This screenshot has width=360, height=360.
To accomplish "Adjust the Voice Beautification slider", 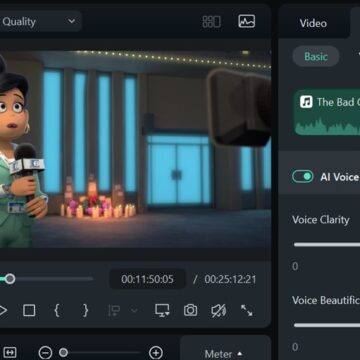I will [x=327, y=325].
